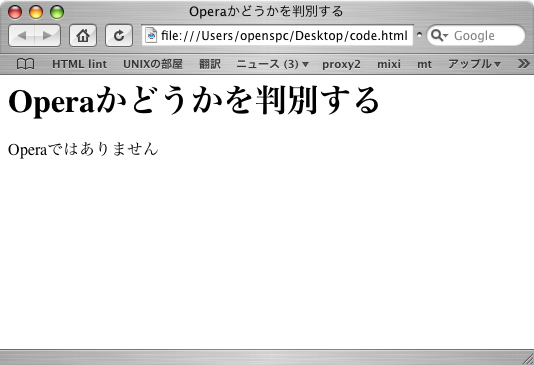Viewport: 534px width, 365px height.
Task: Close the window with the red button
Action: [15, 12]
